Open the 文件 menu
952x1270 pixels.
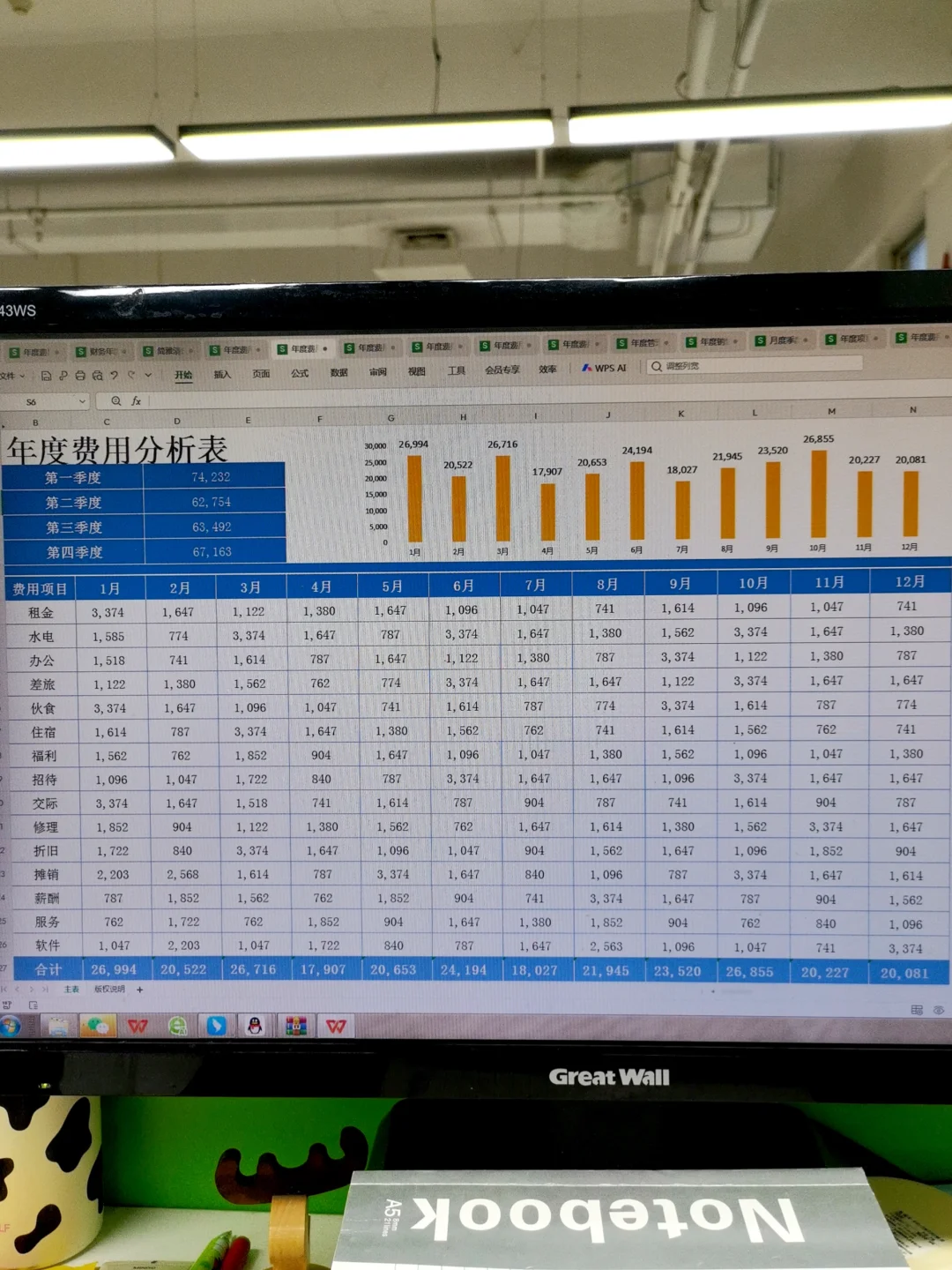(x=11, y=376)
